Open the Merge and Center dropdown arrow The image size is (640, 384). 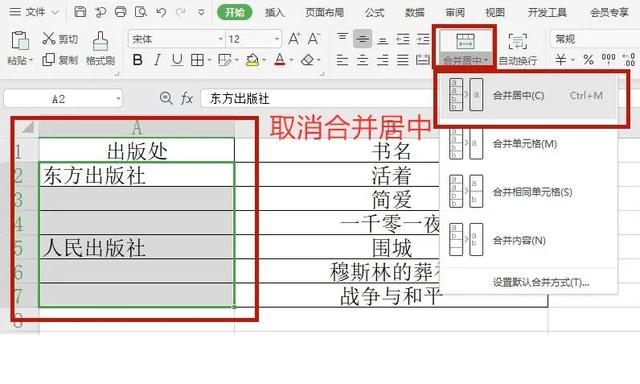point(486,61)
